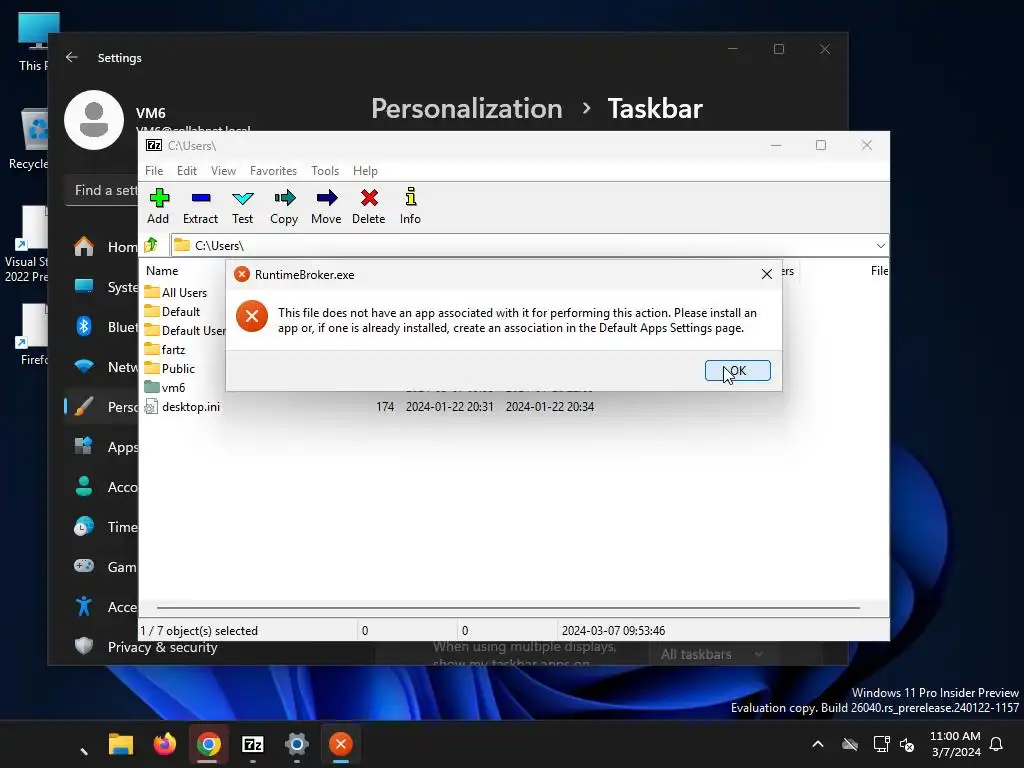The width and height of the screenshot is (1024, 768).
Task: Click the Extract toolbar icon
Action: (x=200, y=206)
